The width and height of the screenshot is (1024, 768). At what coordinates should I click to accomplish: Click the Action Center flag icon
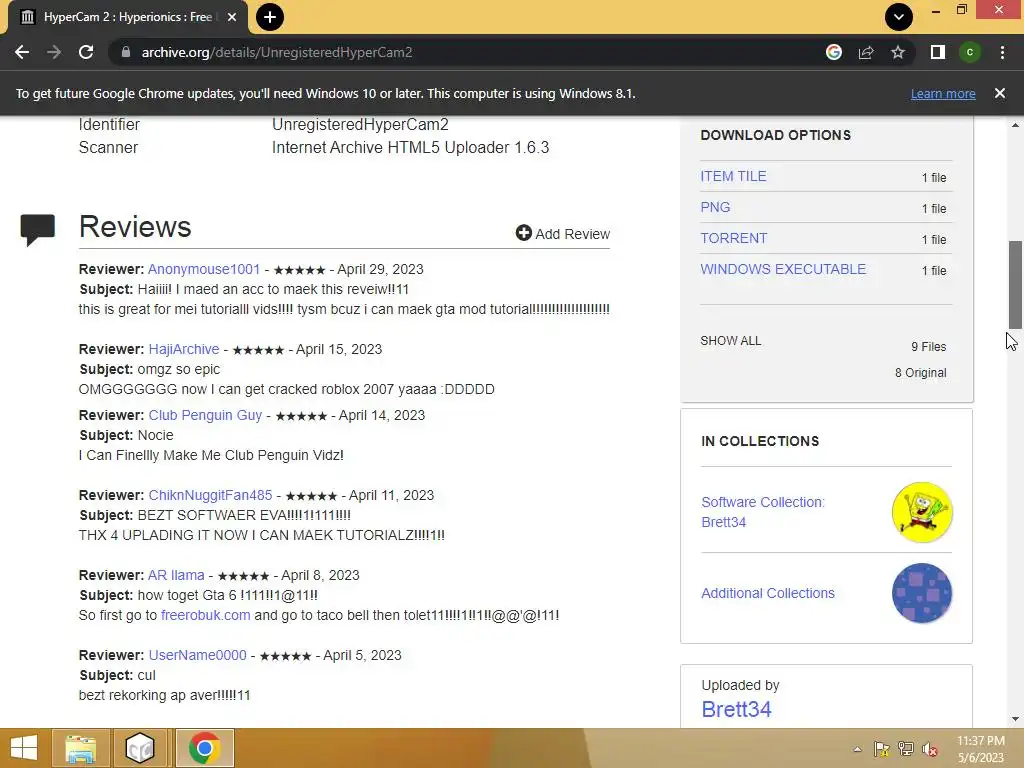(x=882, y=749)
